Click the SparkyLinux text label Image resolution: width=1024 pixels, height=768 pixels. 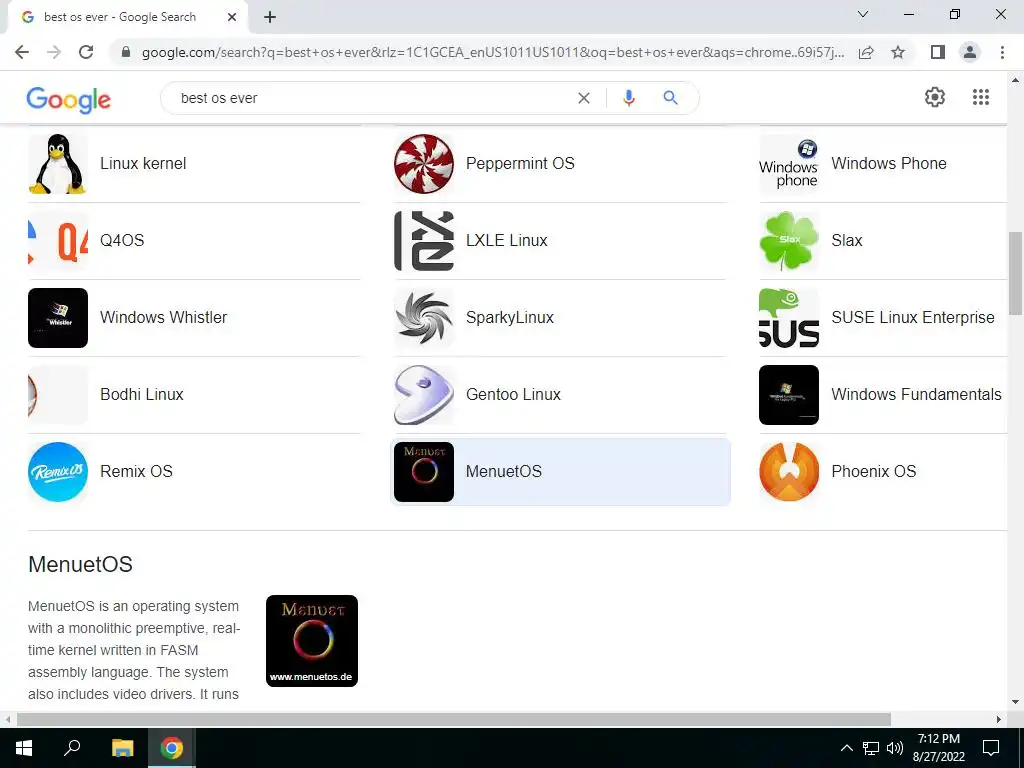(x=509, y=318)
